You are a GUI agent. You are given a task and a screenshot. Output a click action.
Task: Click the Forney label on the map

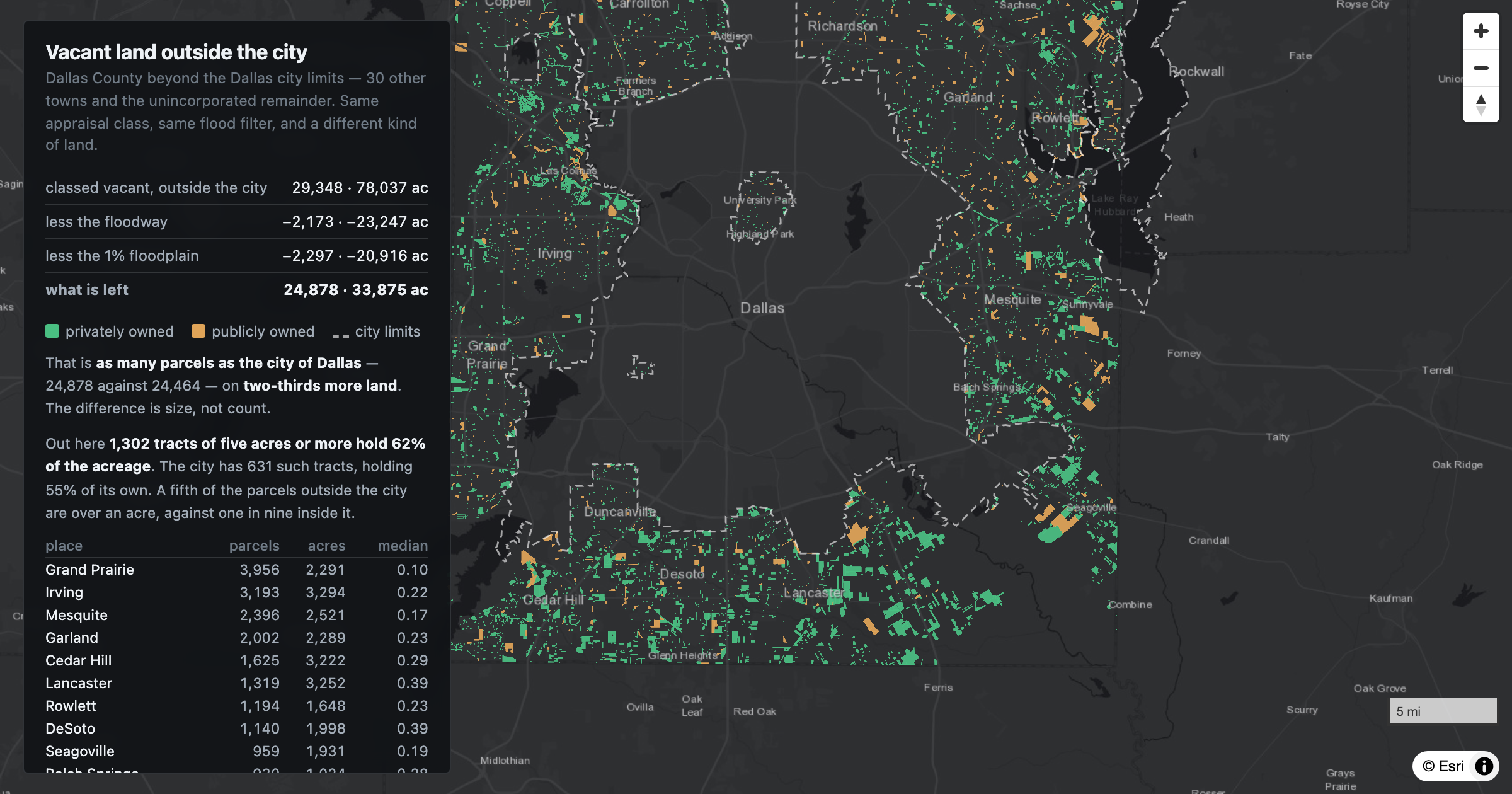(x=1184, y=354)
